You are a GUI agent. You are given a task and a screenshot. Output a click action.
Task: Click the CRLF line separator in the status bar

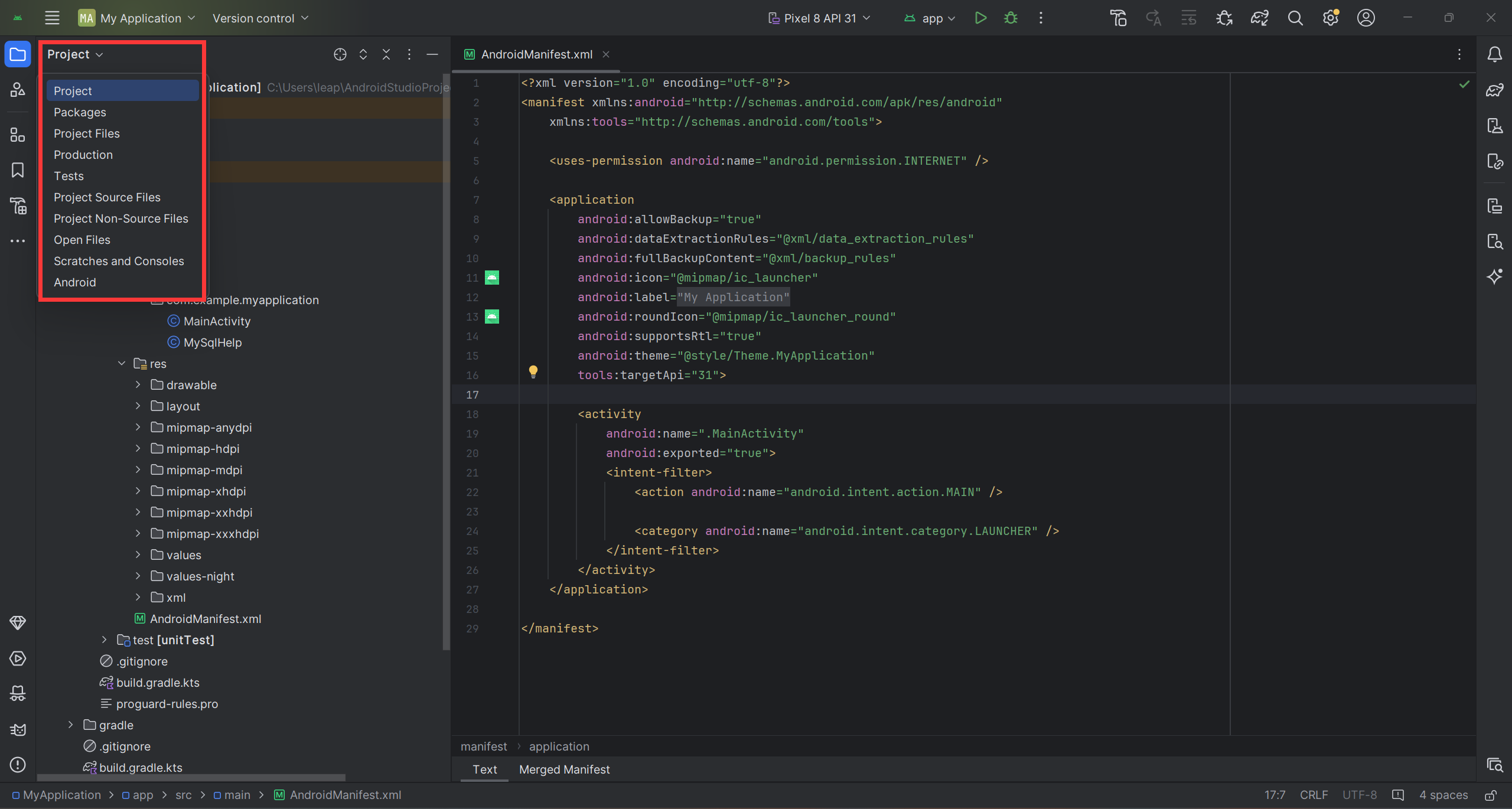(1314, 795)
